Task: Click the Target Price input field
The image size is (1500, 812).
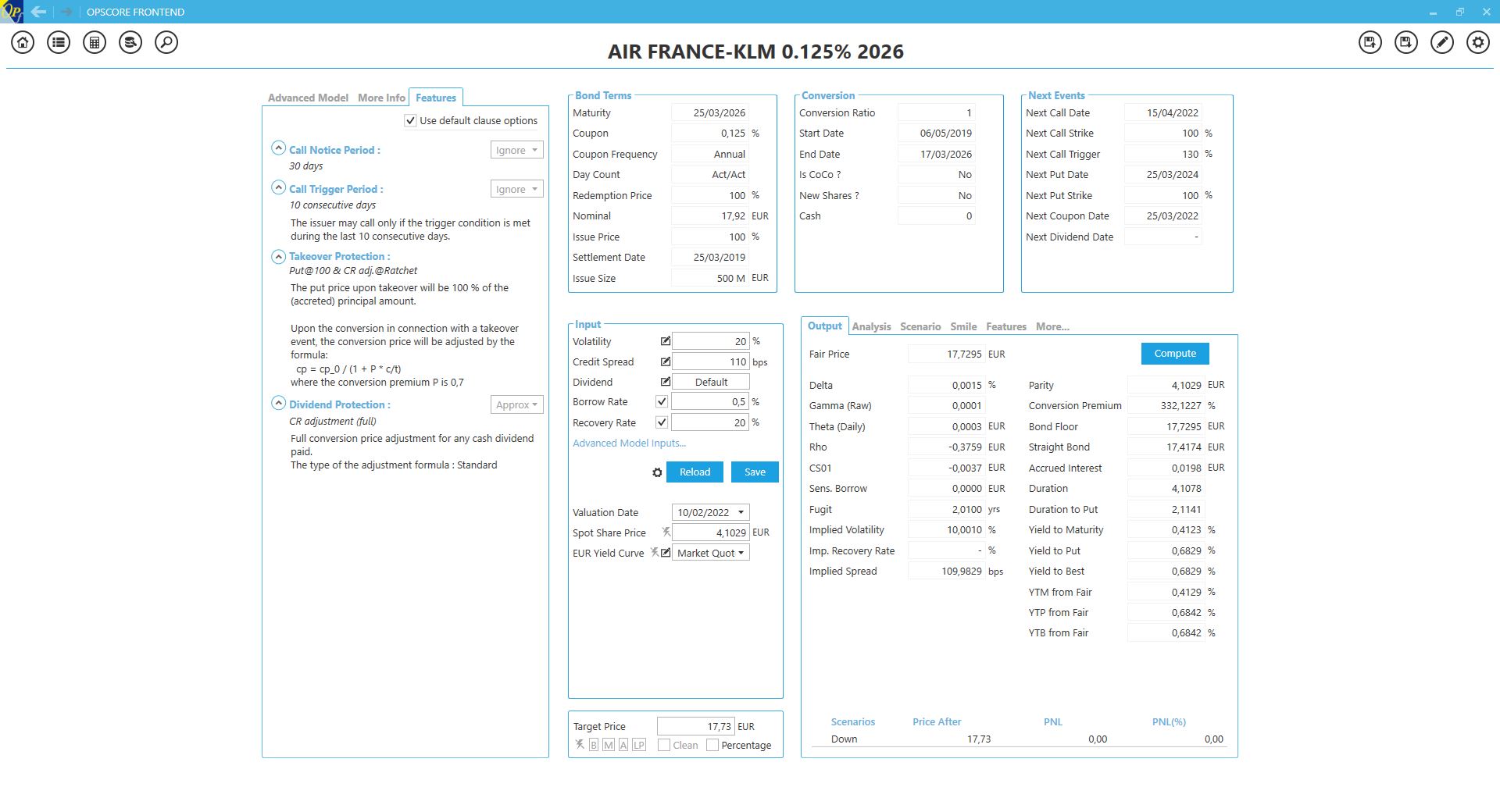Action: (695, 726)
